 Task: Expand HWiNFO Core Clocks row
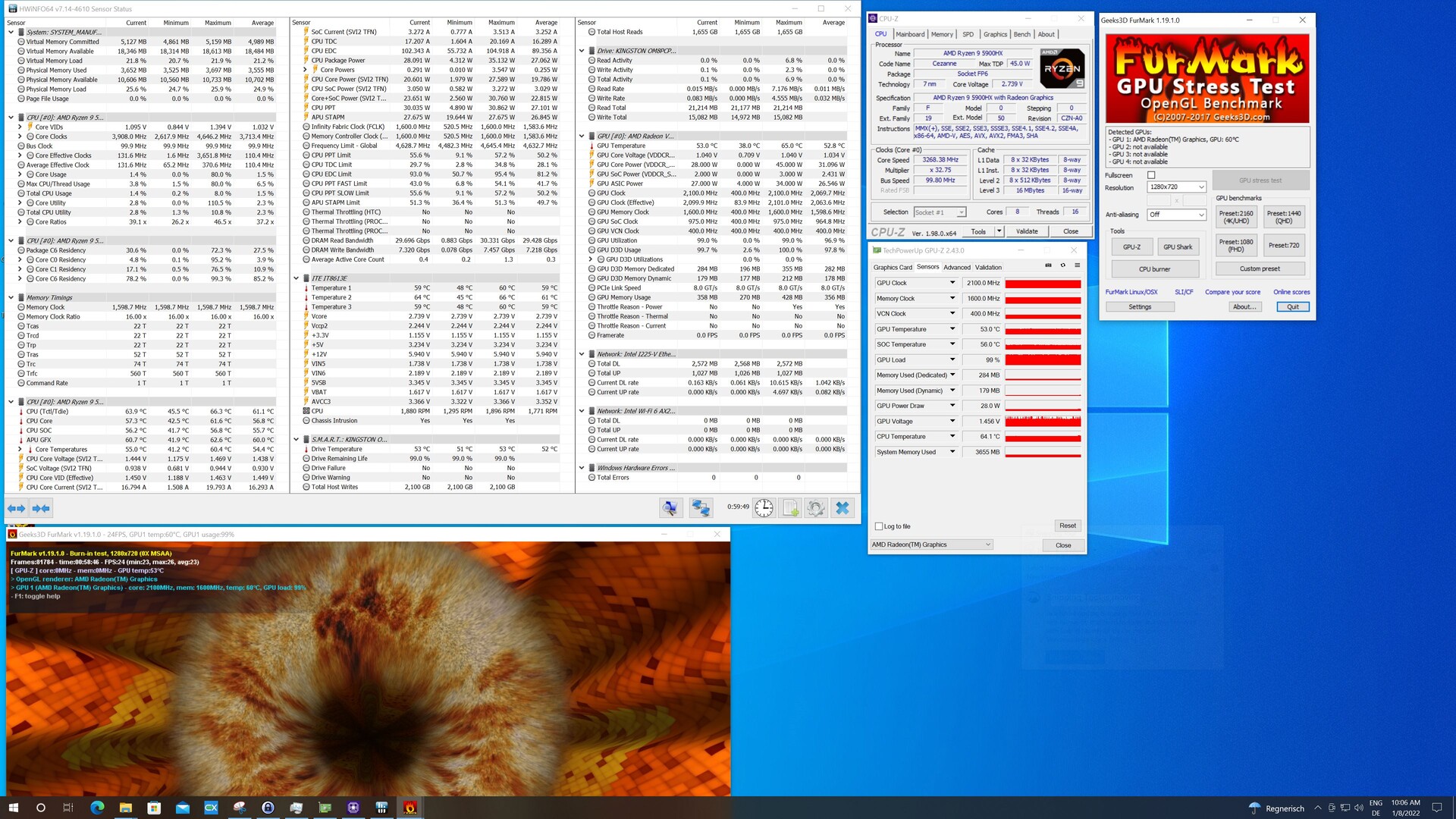[20, 136]
